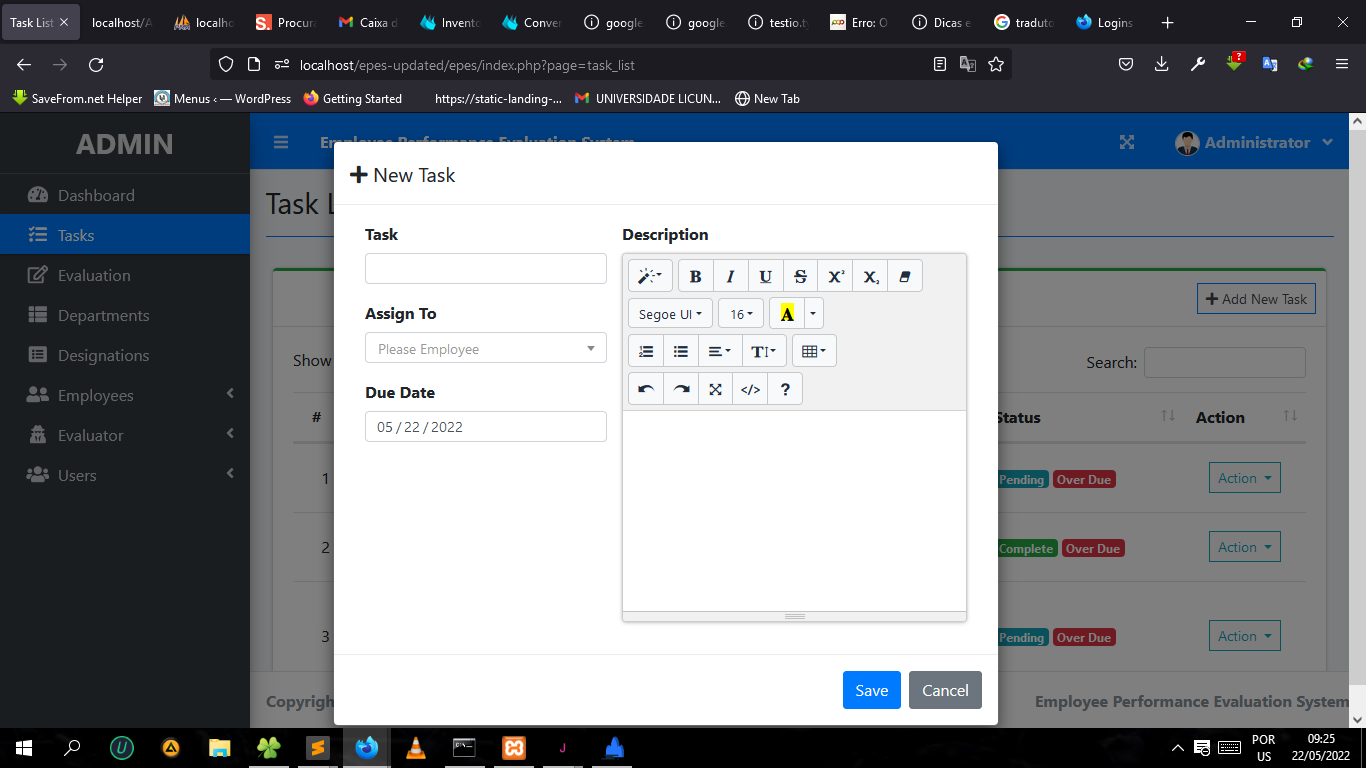
Task: Open the Firefox application menu
Action: 1342,64
